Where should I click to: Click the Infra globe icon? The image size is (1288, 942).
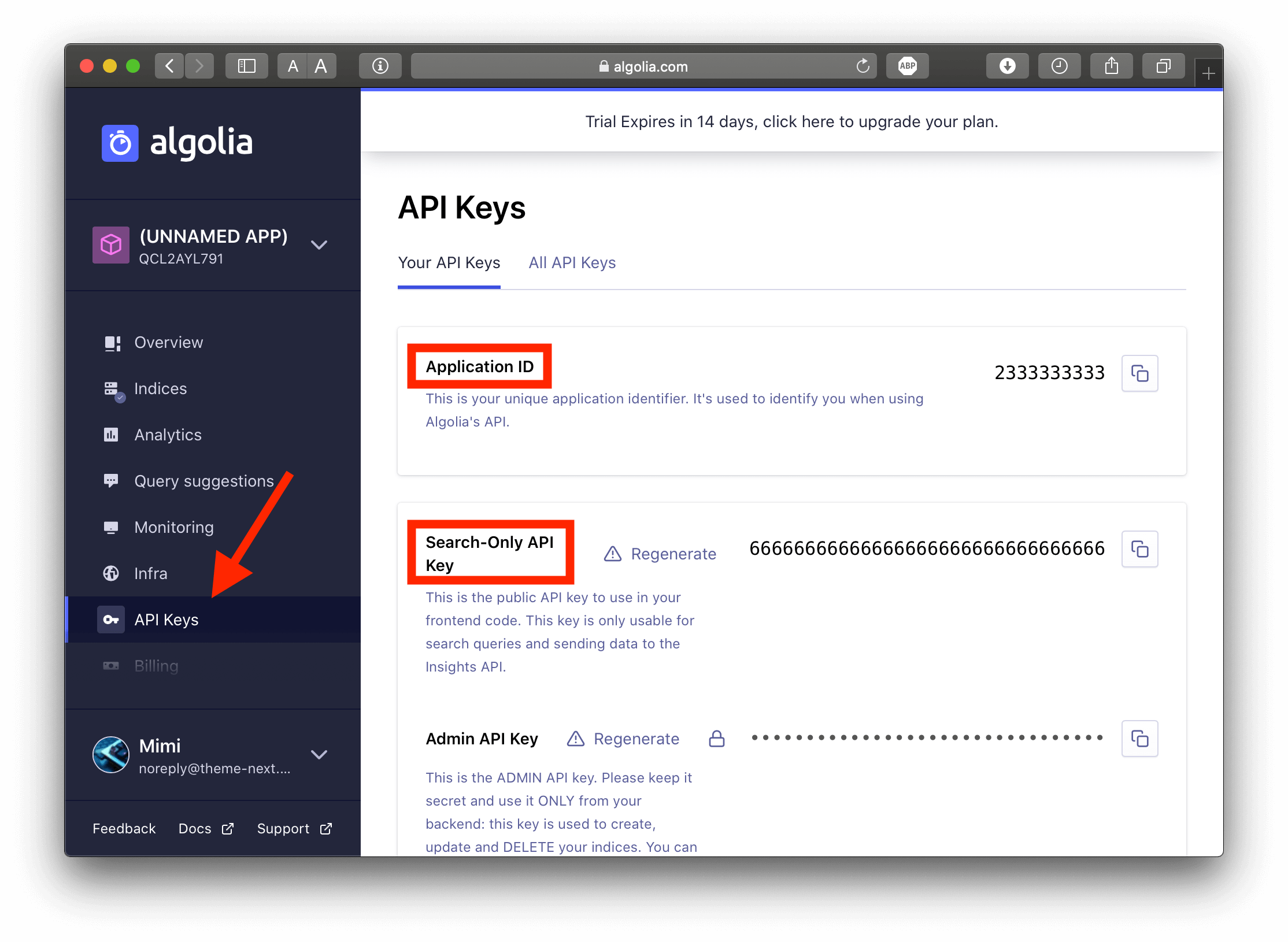(112, 573)
